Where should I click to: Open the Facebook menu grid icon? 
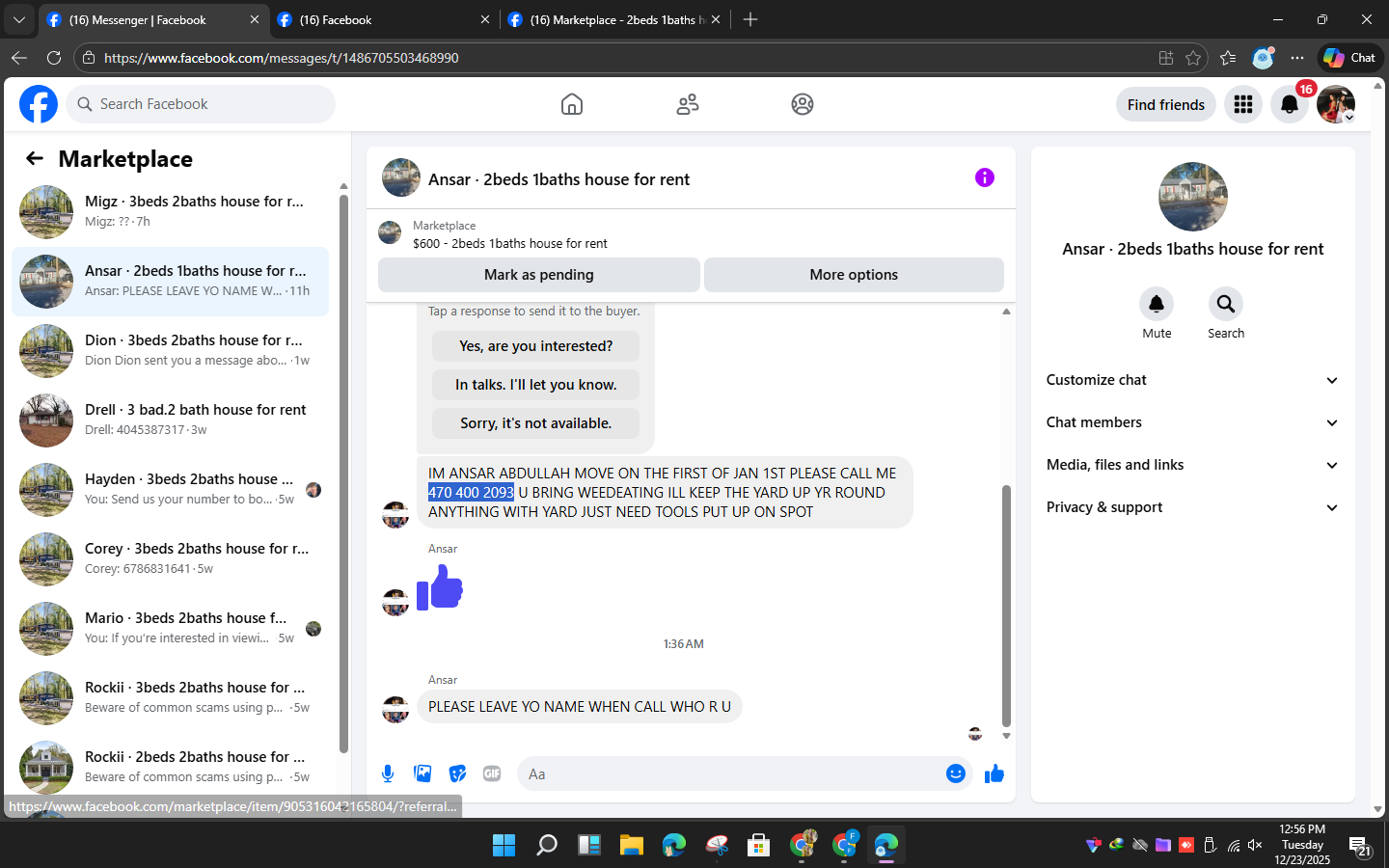(x=1243, y=104)
